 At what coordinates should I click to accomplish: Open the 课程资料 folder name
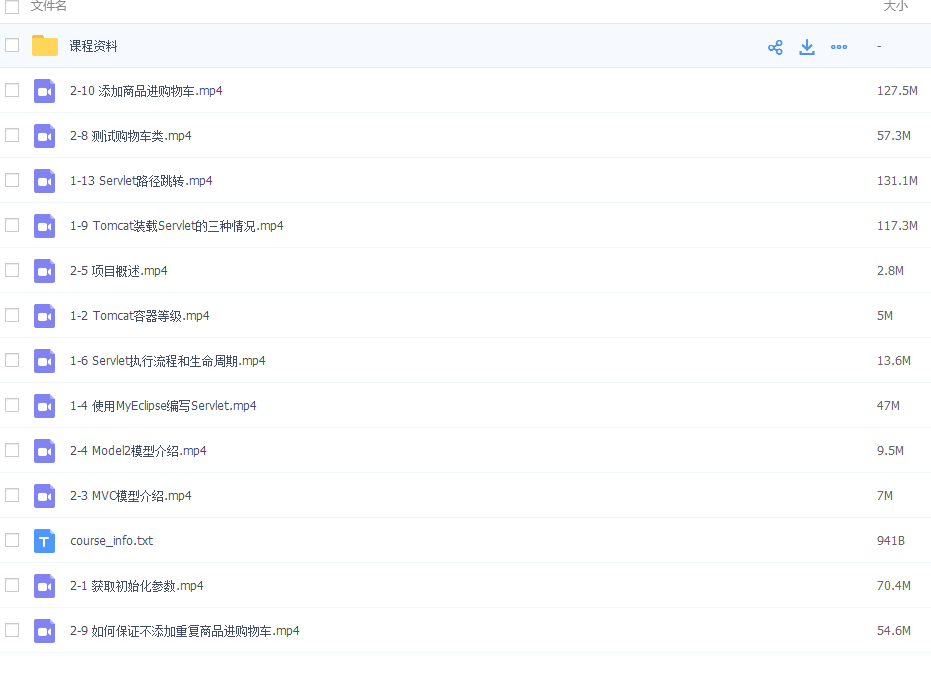[93, 46]
